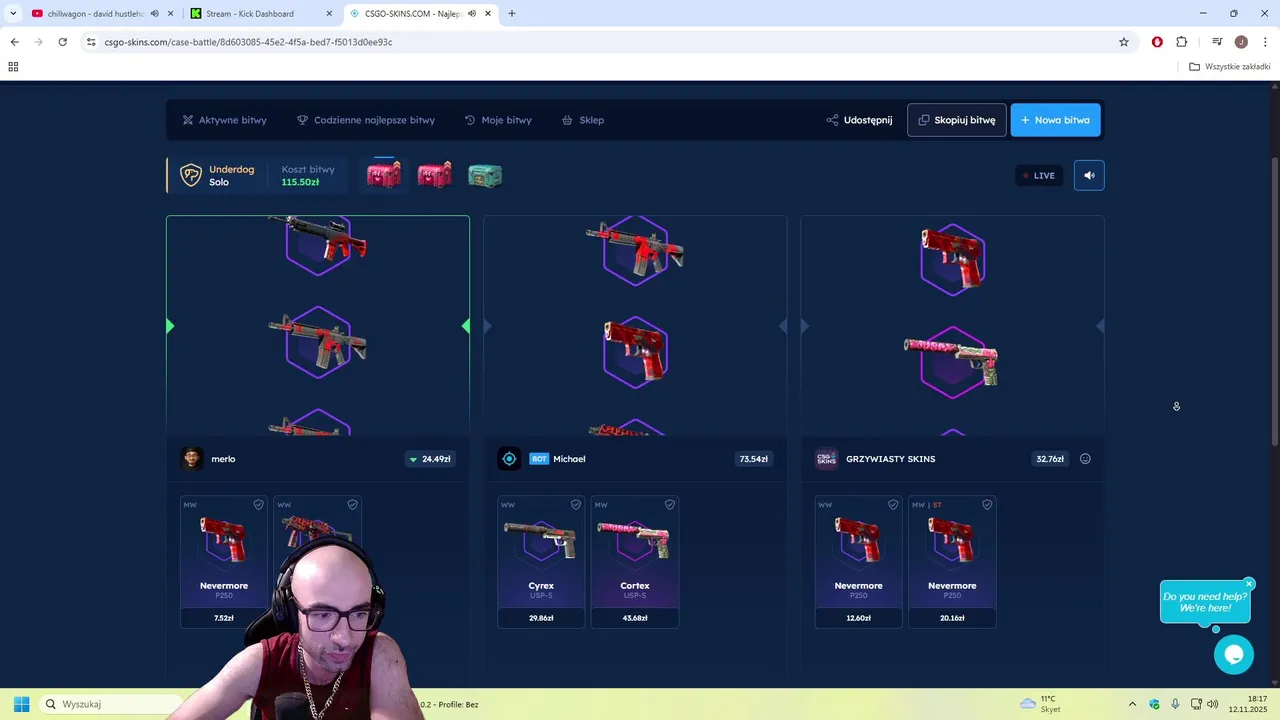Switch to Stream - Kick Dashboard tab
This screenshot has height=720, width=1280.
pyautogui.click(x=250, y=14)
